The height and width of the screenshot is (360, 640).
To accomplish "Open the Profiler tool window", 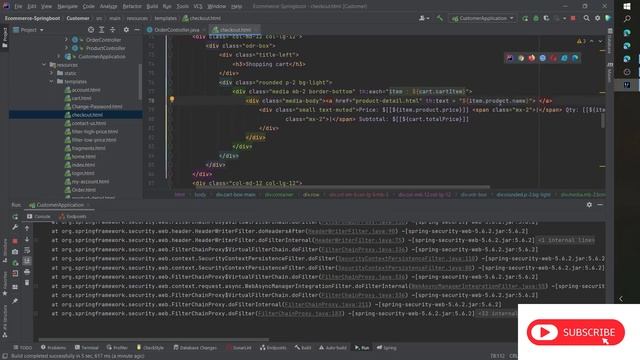I will 117,348.
